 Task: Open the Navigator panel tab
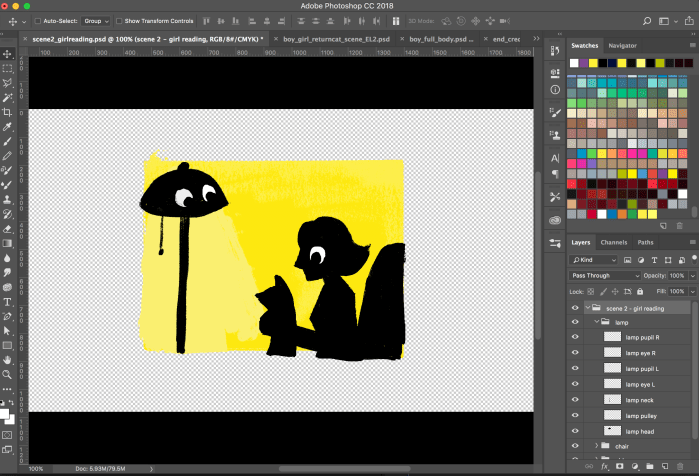coord(622,45)
